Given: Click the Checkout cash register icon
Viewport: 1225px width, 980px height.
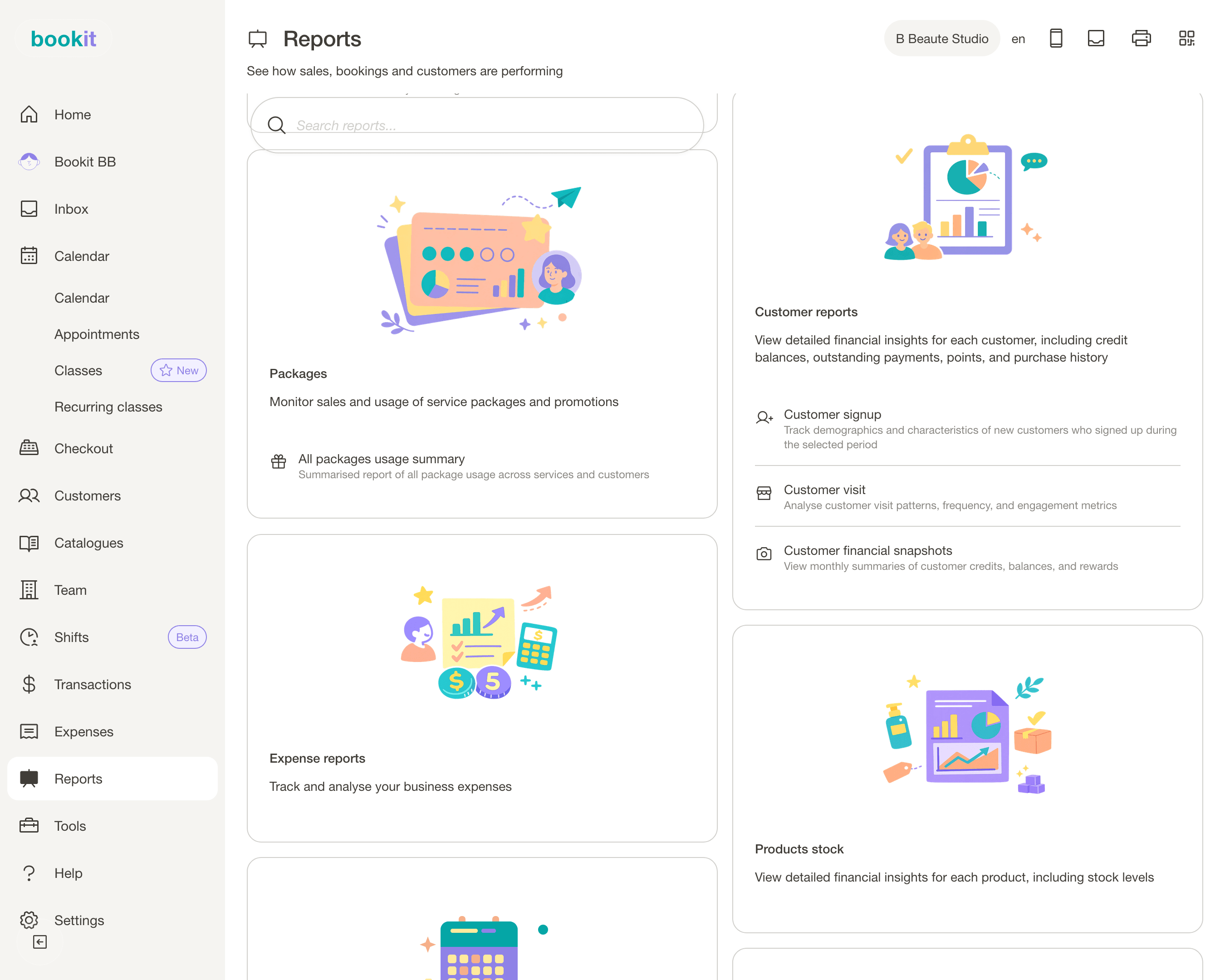Looking at the screenshot, I should (29, 448).
